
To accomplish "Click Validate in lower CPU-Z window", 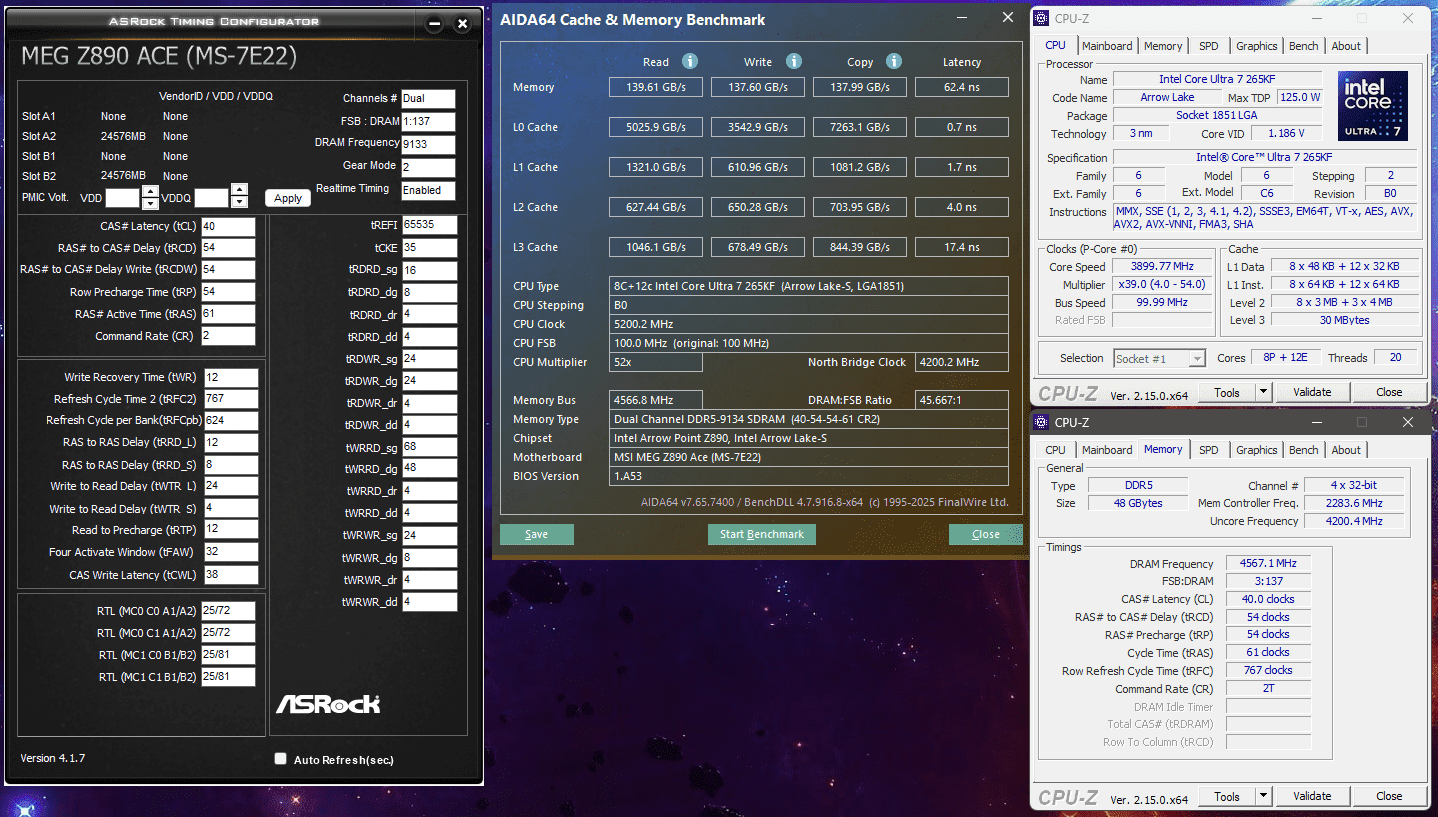I will point(1312,796).
